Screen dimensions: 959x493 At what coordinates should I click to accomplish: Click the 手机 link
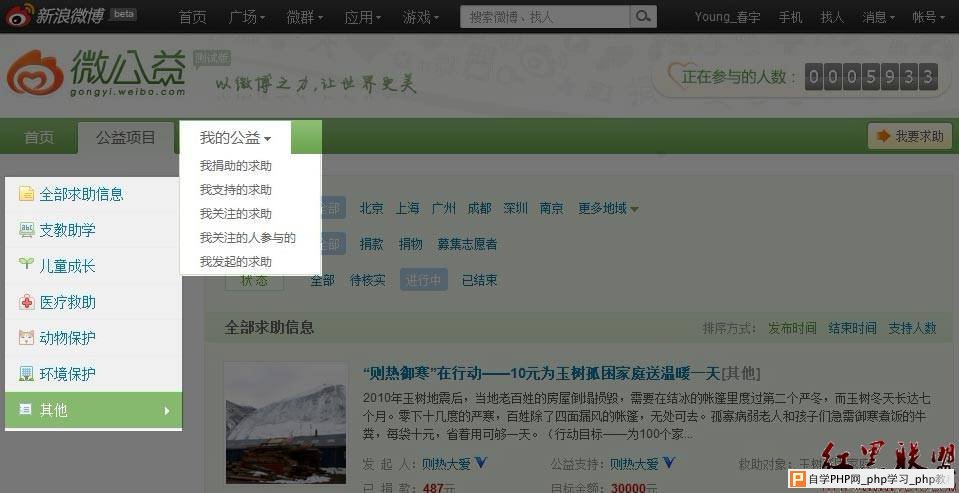click(790, 17)
